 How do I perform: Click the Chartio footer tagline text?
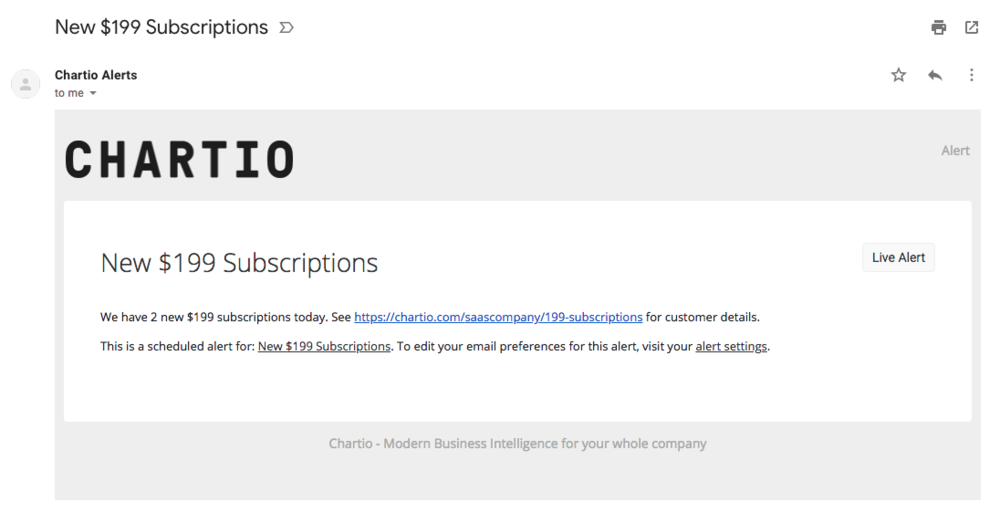pos(517,443)
